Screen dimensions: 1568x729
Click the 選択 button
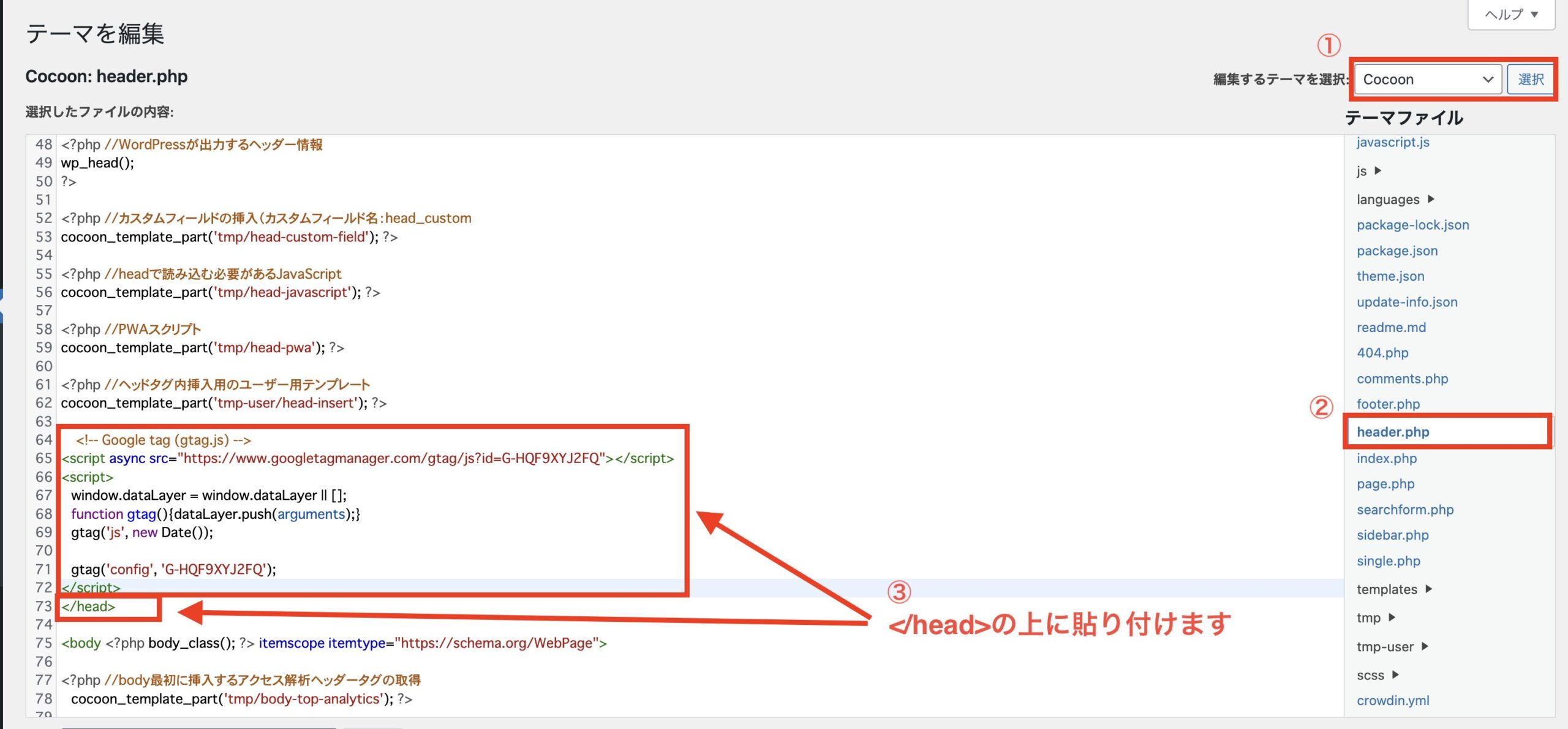pos(1530,80)
